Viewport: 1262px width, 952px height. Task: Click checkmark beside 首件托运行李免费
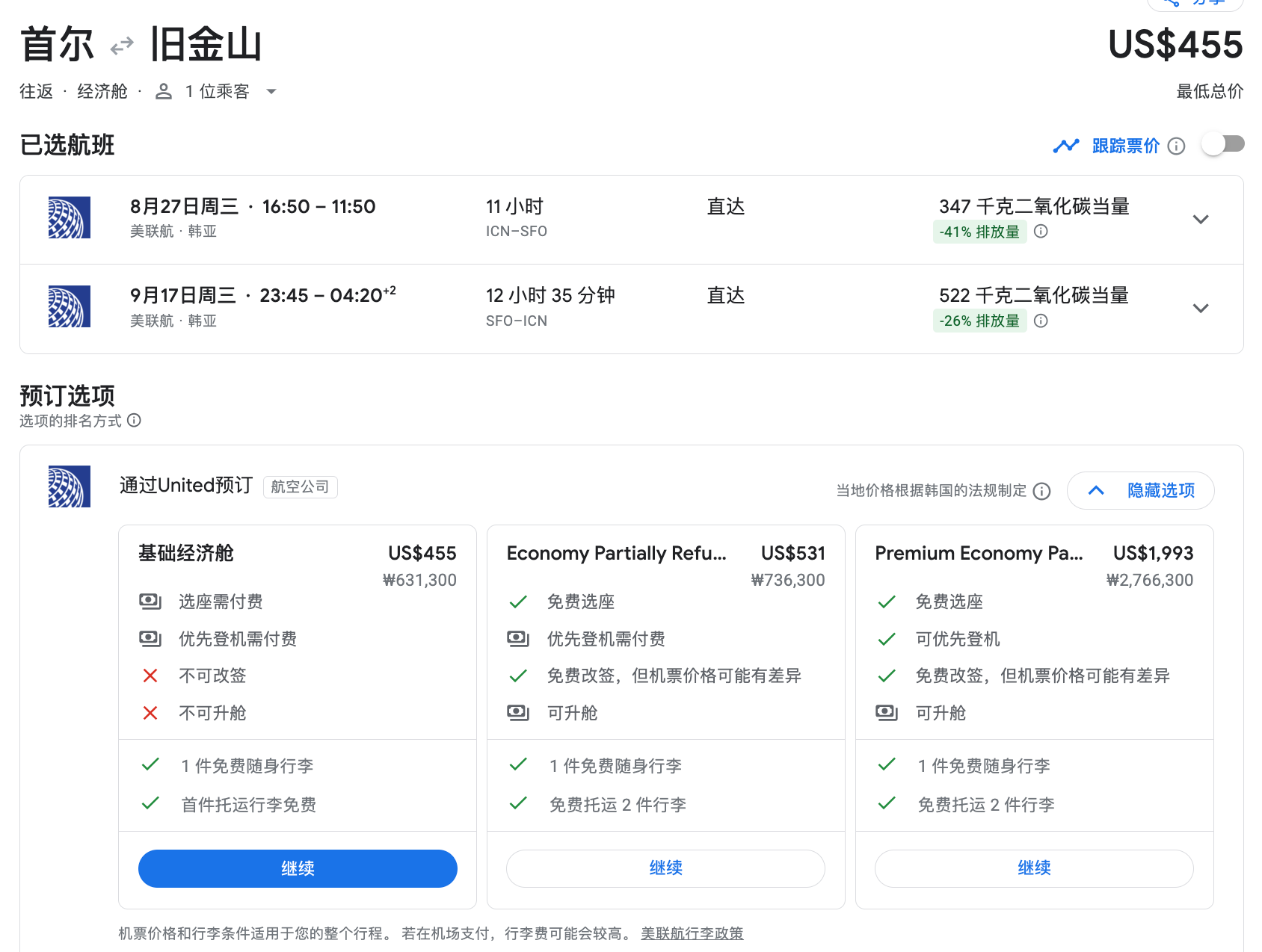click(x=150, y=803)
